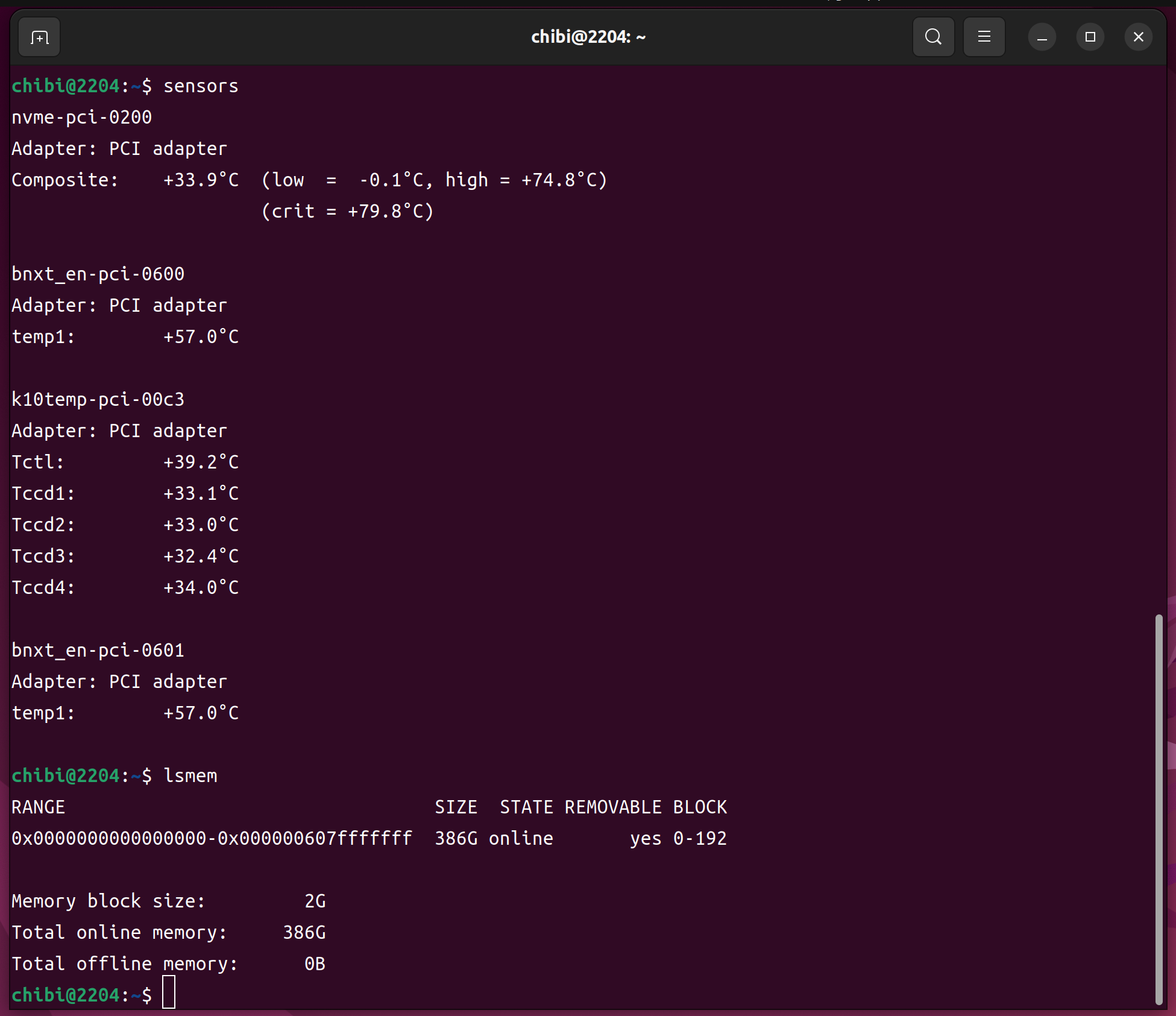Click the Tctl temperature value

click(x=201, y=462)
